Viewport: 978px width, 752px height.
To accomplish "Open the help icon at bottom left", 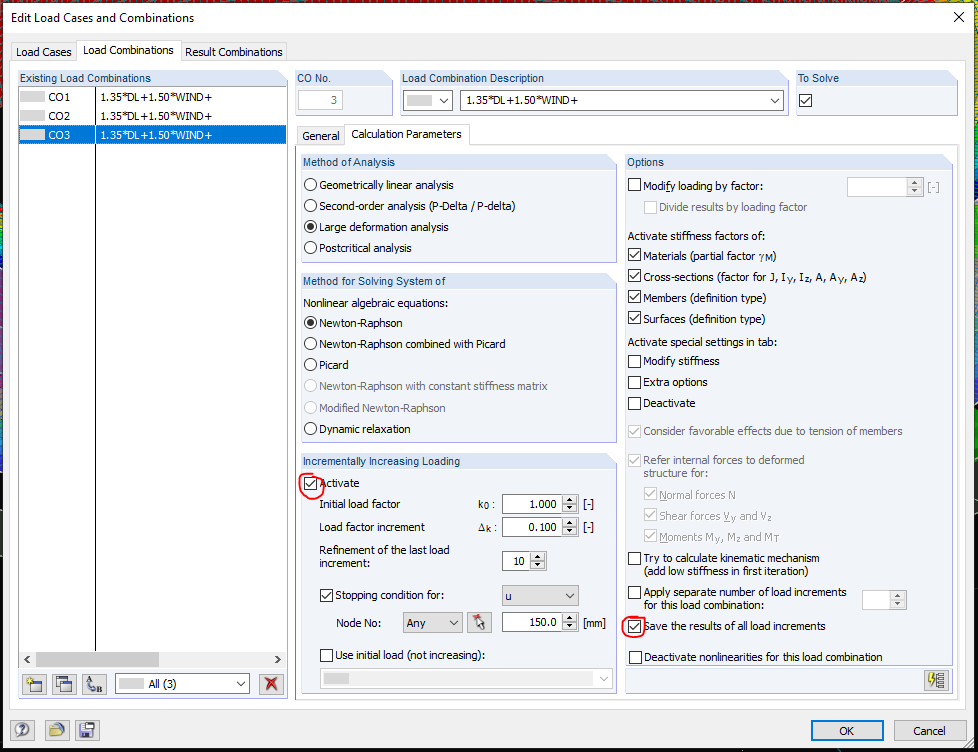I will 23,730.
